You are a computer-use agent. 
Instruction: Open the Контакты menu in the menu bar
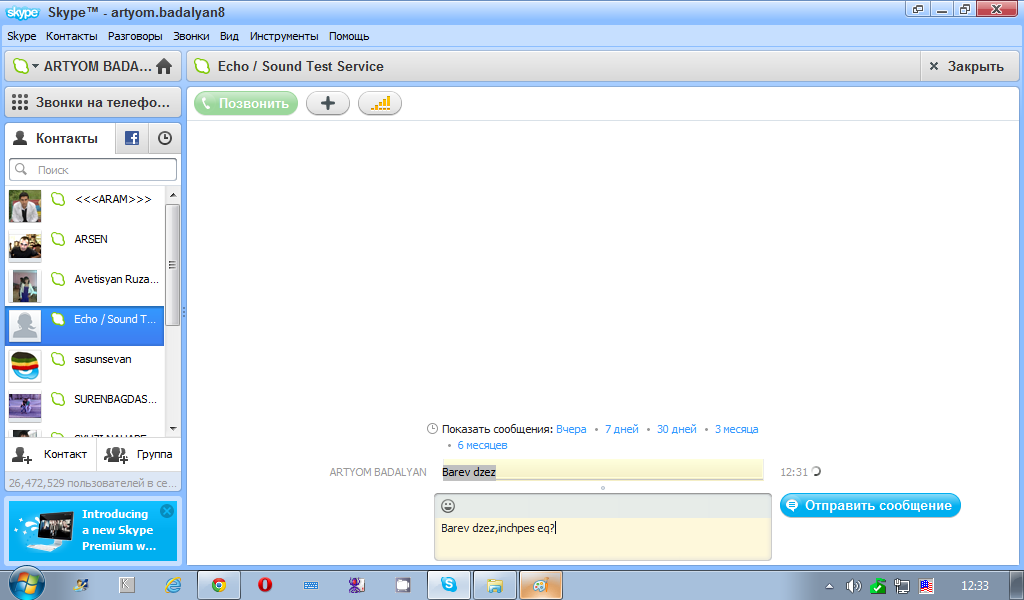click(72, 36)
